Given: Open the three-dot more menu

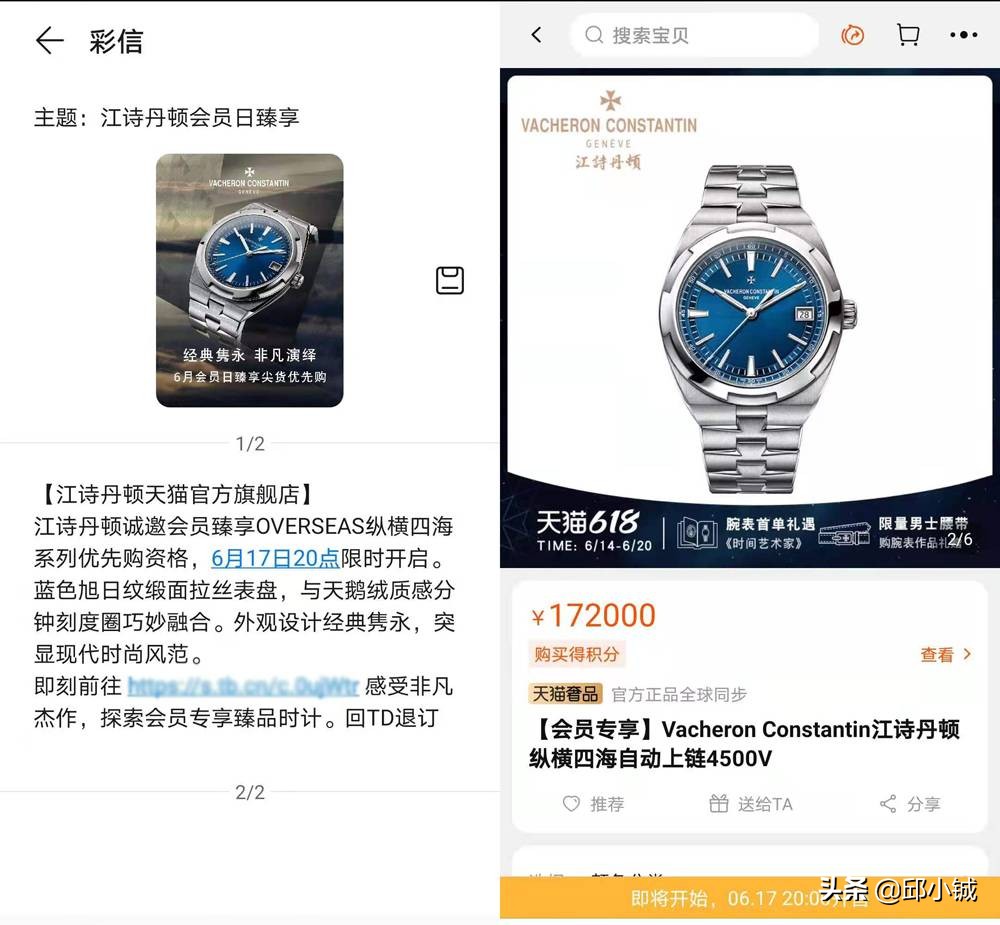Looking at the screenshot, I should pyautogui.click(x=963, y=35).
